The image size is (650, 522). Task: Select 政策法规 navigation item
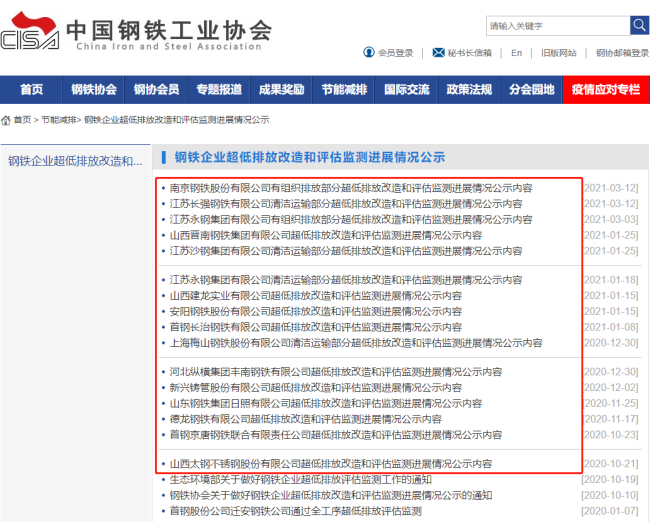pos(469,90)
